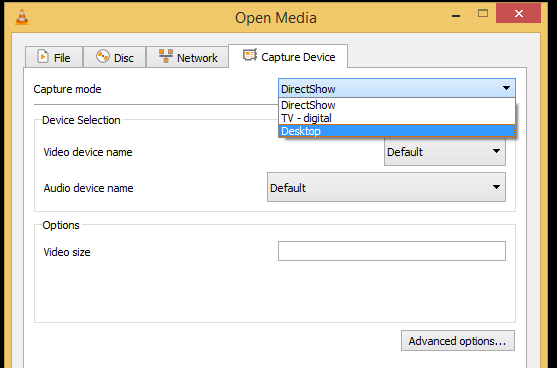Switch to the Network tab
557x368 pixels.
pyautogui.click(x=187, y=57)
